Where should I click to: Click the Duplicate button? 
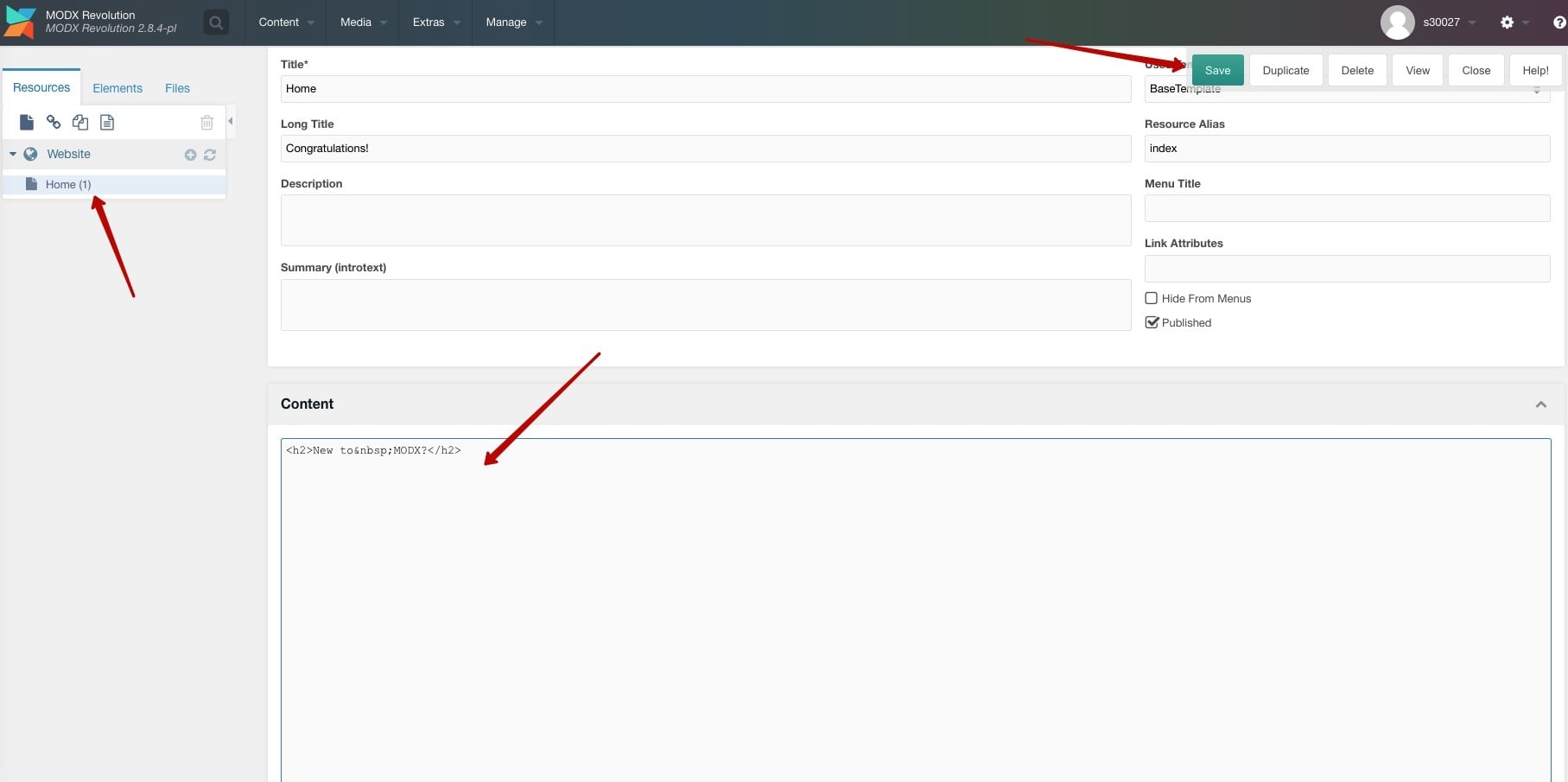point(1286,70)
